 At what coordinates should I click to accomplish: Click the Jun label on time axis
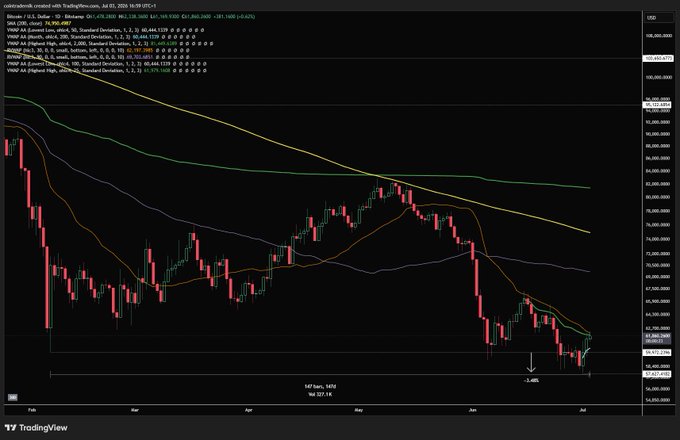472,410
